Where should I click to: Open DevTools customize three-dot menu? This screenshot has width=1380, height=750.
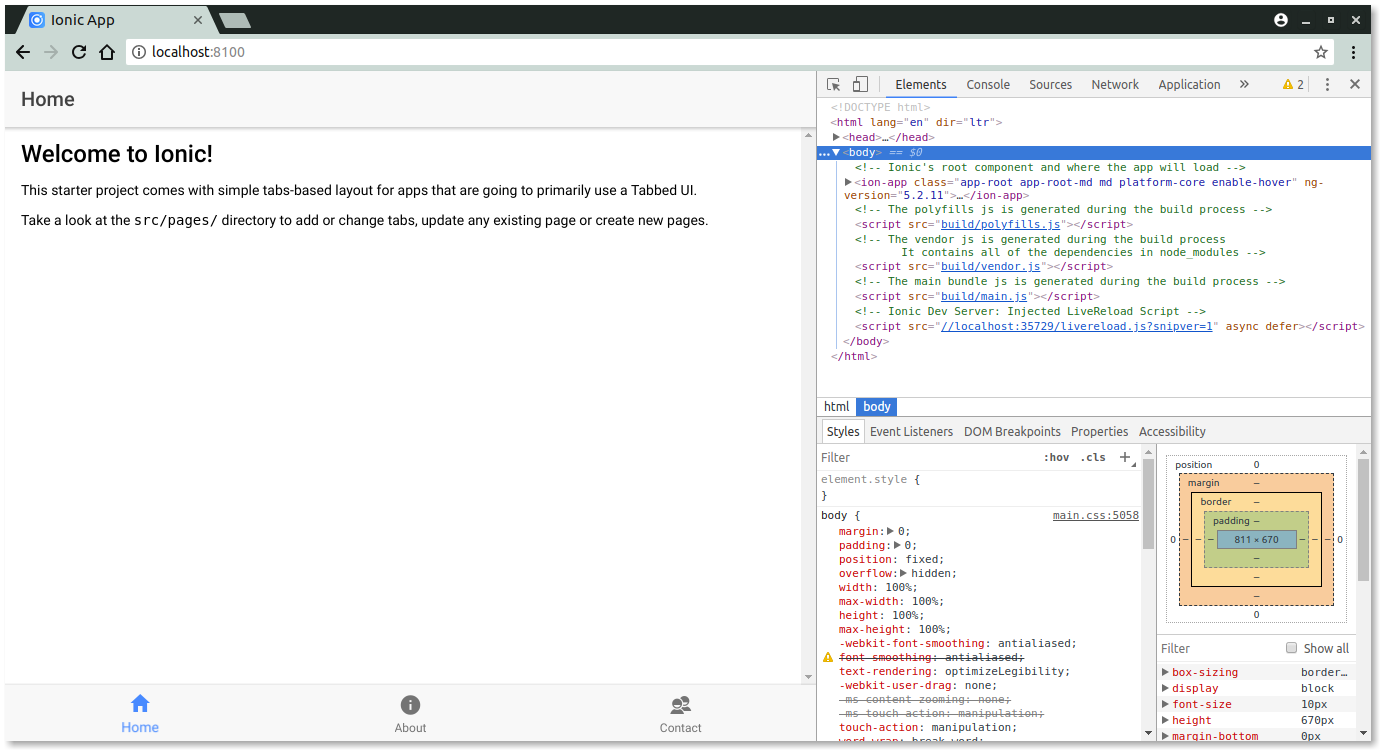1327,85
